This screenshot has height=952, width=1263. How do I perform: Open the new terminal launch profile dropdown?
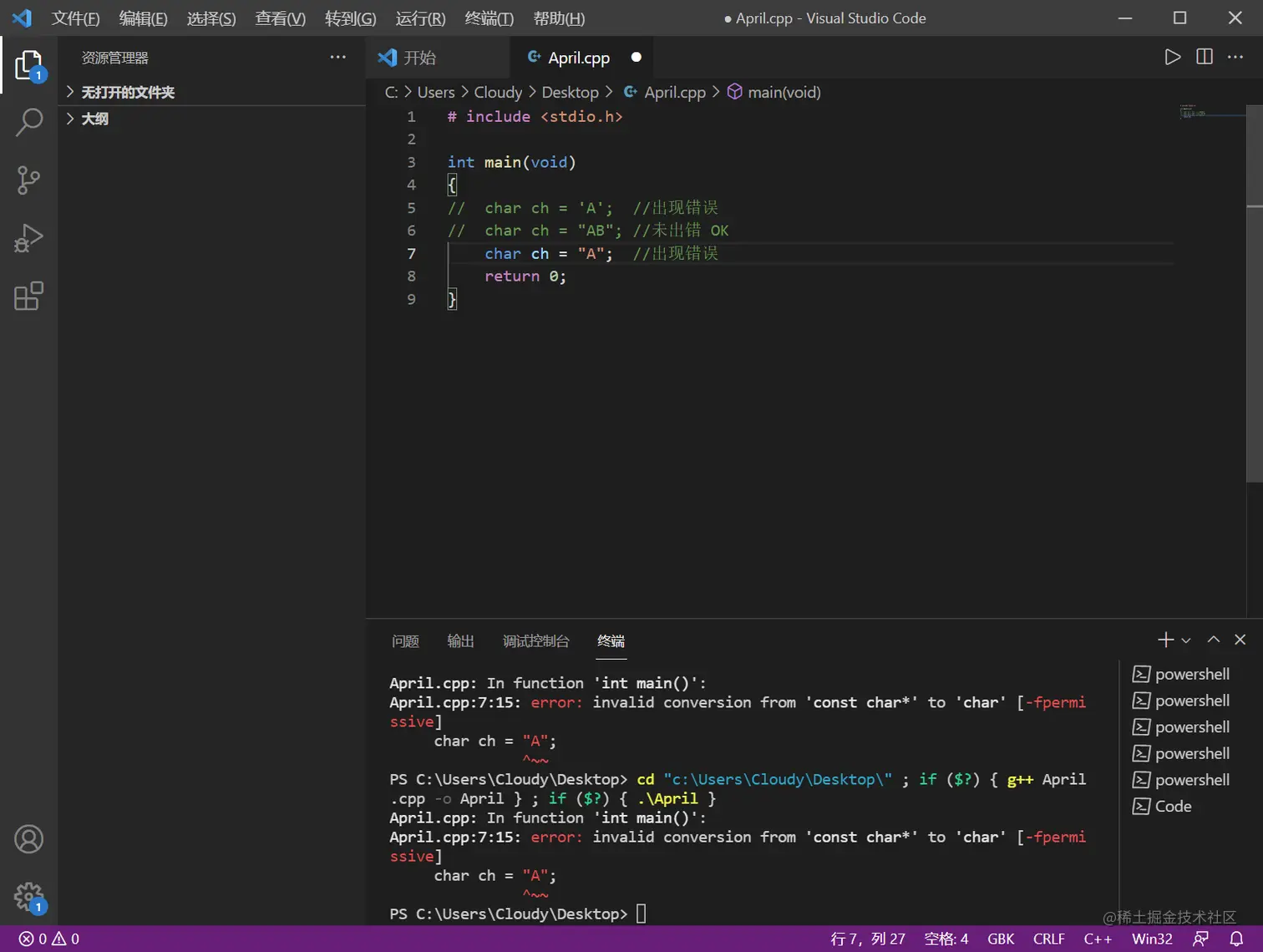tap(1186, 641)
